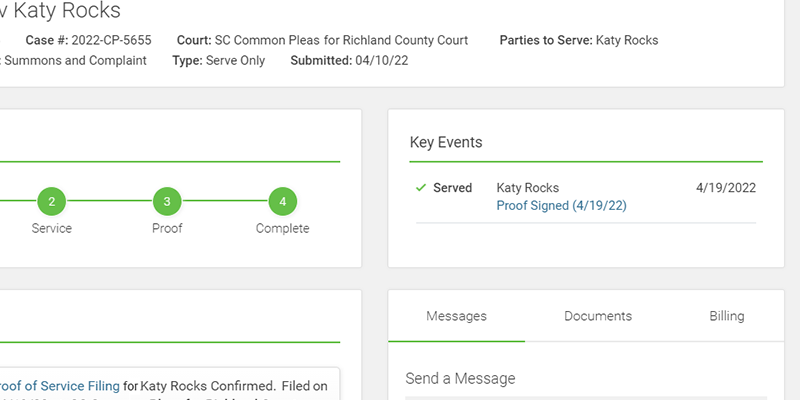
Task: Click the step 2 Service circle
Action: click(51, 202)
